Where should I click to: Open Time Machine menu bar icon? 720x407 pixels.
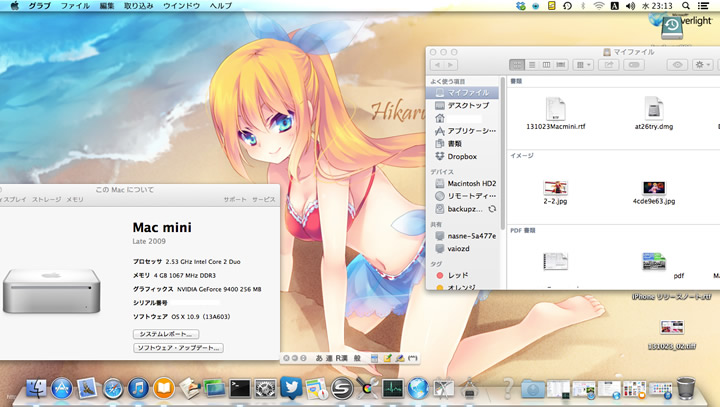coord(567,6)
